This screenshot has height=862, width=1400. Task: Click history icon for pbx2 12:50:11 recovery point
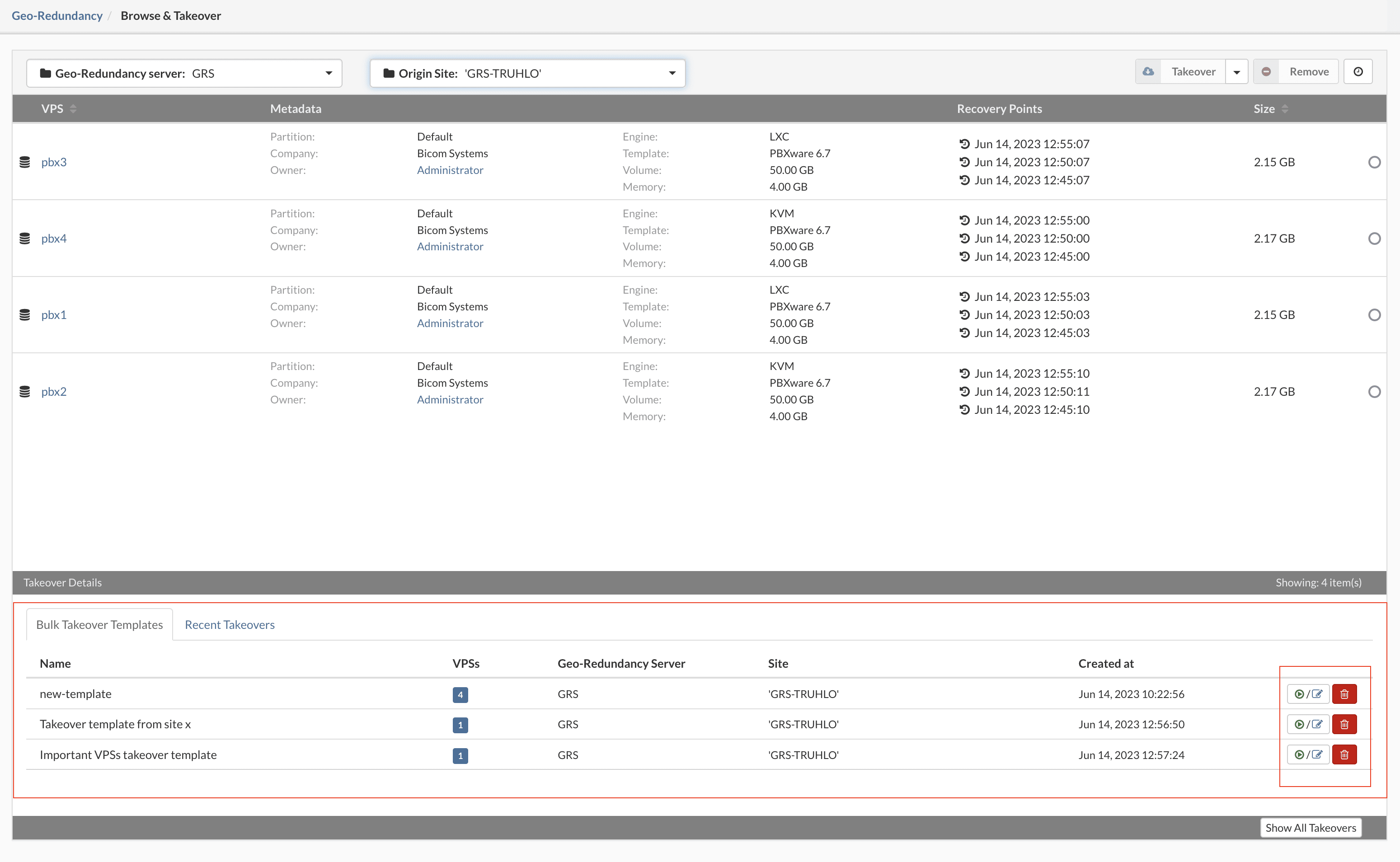[964, 392]
